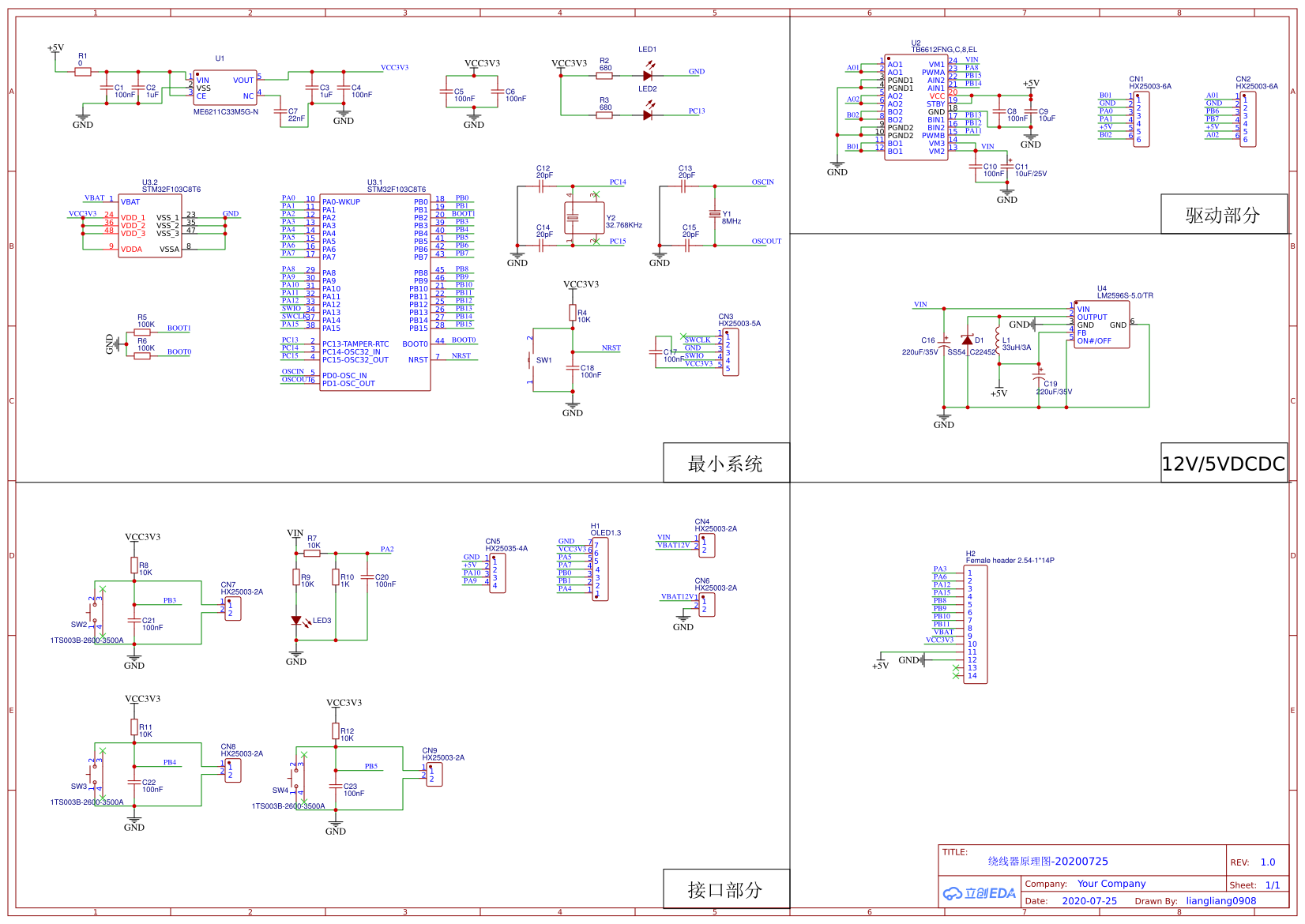1305x924 pixels.
Task: Click the 12V/5VDCDC section label
Action: pyautogui.click(x=1223, y=464)
